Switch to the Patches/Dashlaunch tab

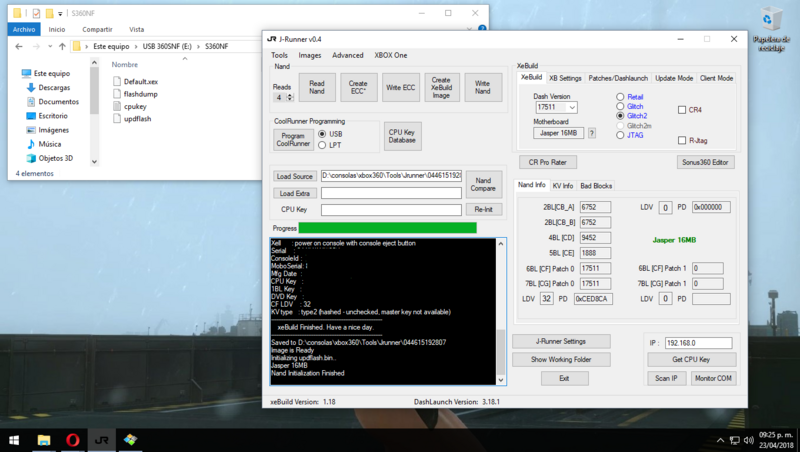tap(618, 78)
